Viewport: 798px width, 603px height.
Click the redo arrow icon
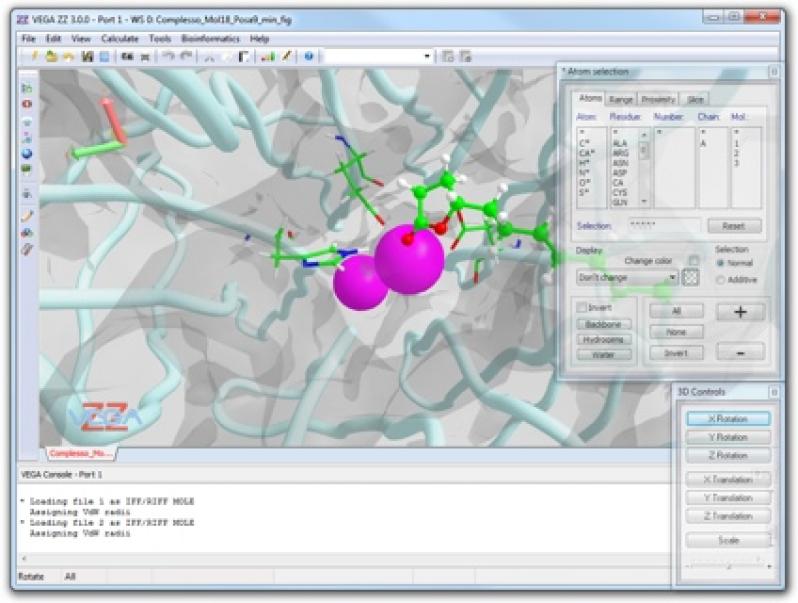click(186, 56)
